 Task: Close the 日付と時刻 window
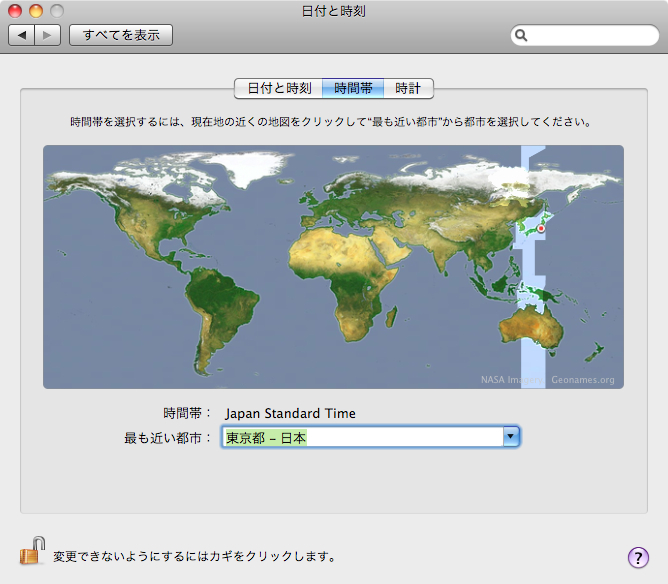pyautogui.click(x=15, y=11)
